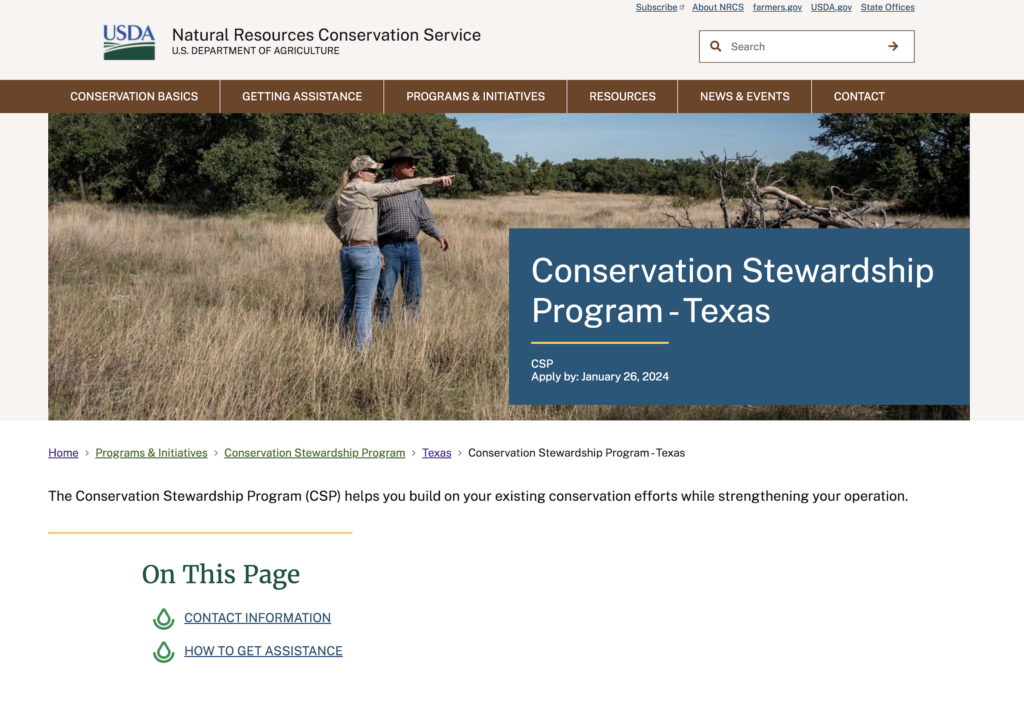Image resolution: width=1024 pixels, height=706 pixels.
Task: Click the external link icon next to Subscribe
Action: pyautogui.click(x=682, y=6)
